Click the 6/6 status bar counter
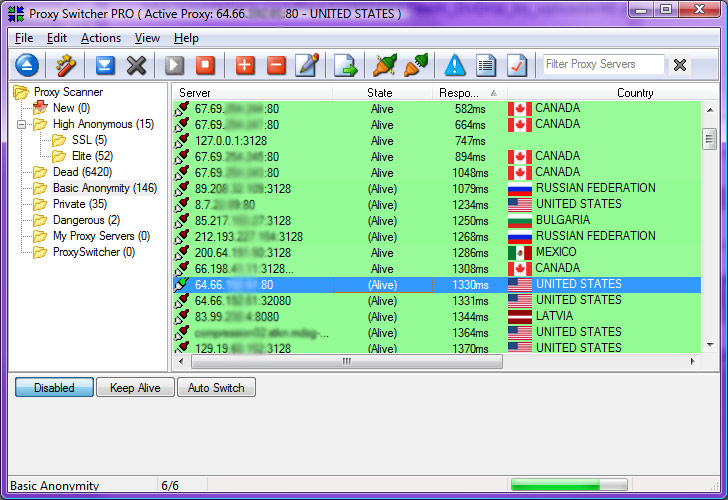Screen dimensions: 728x500 pos(170,486)
